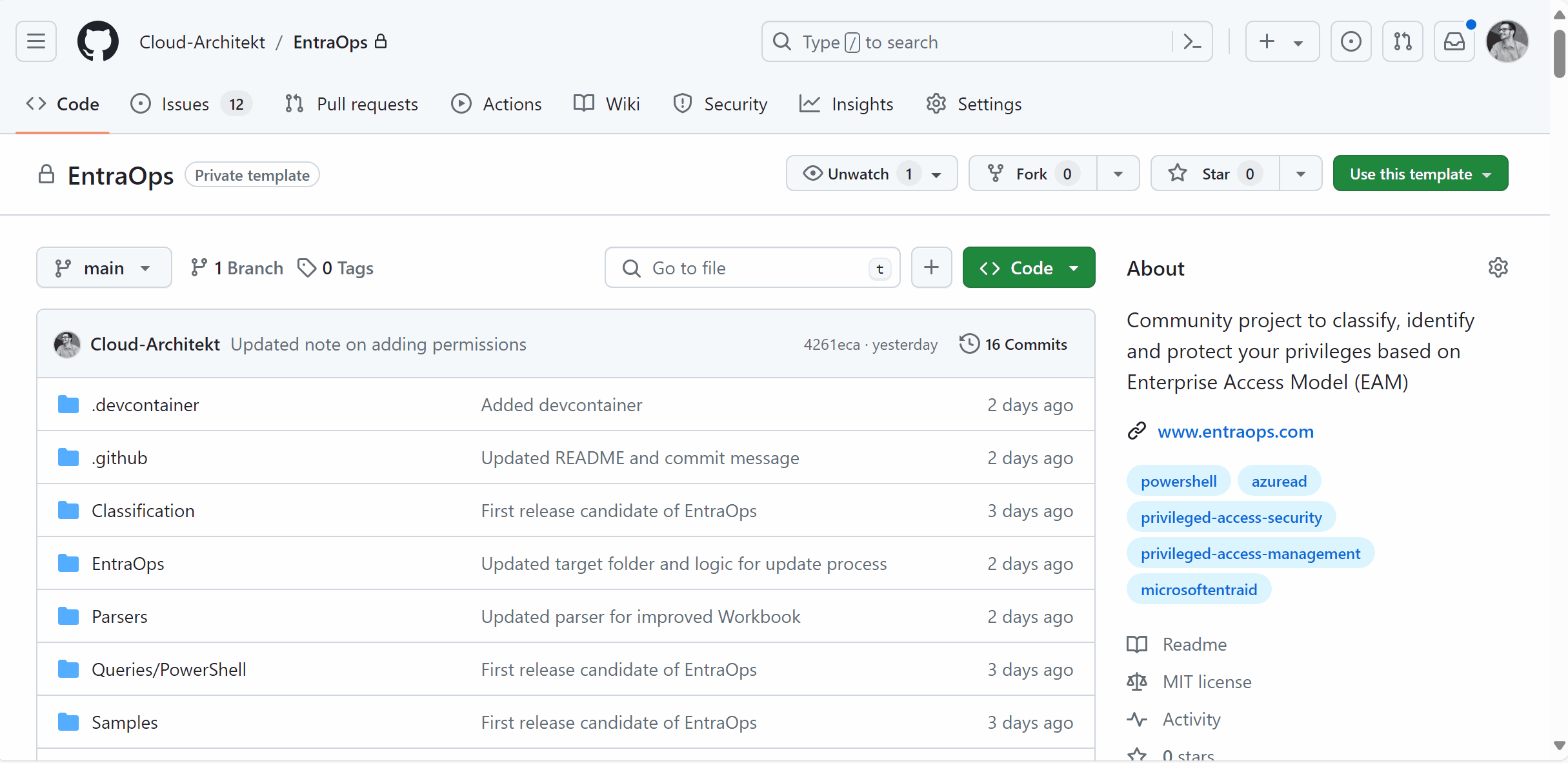View the 16 Commits history
Image resolution: width=1568 pixels, height=763 pixels.
coord(1013,344)
